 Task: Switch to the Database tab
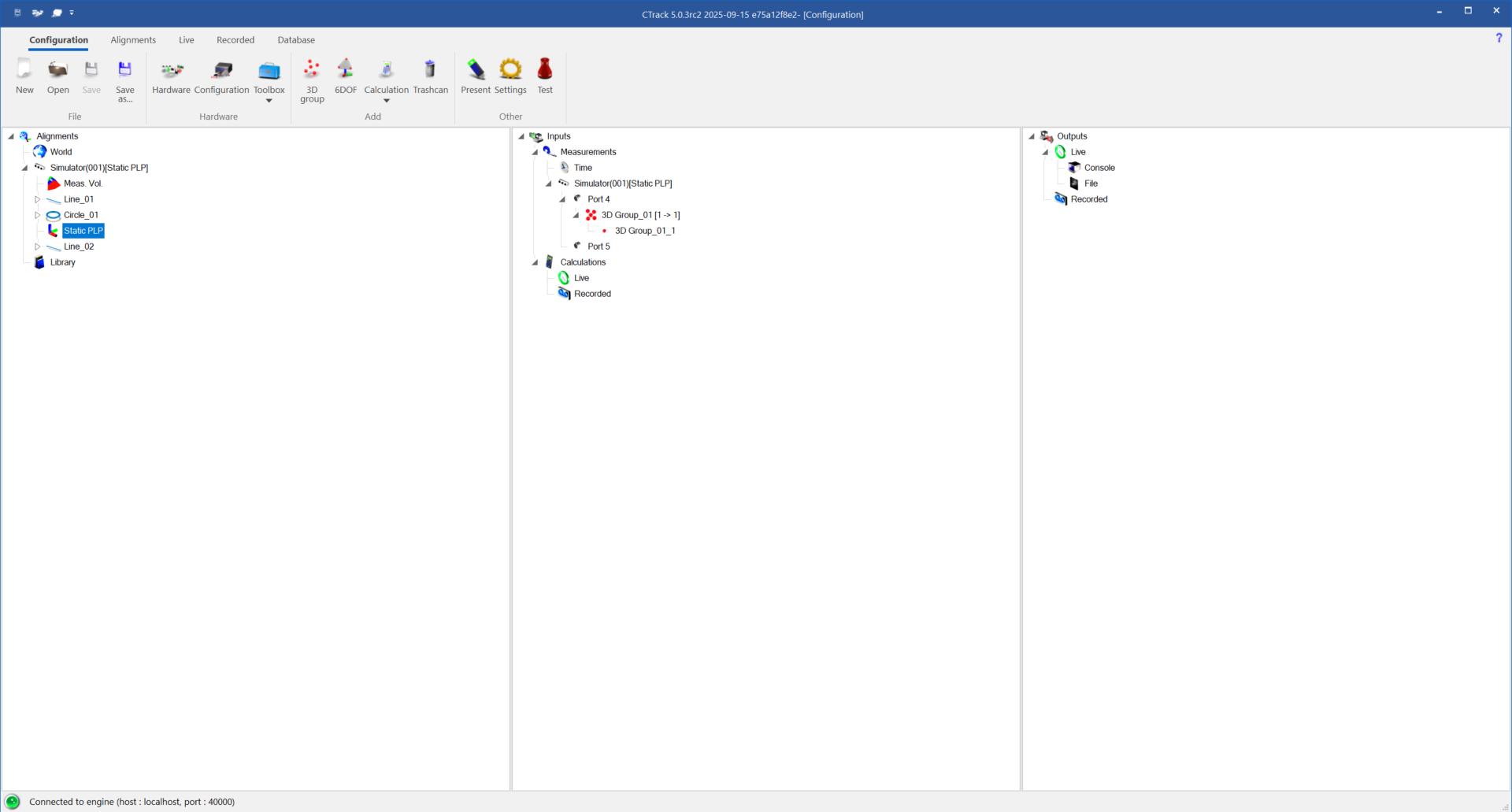point(296,40)
